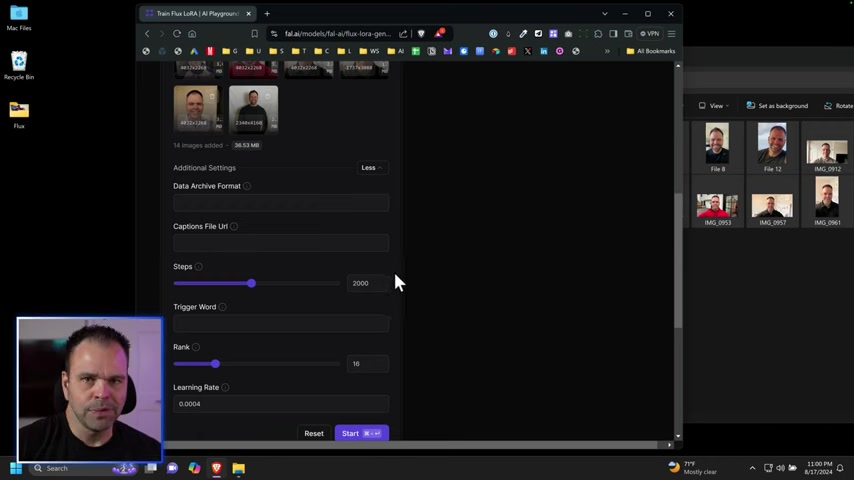This screenshot has height=480, width=854.
Task: Click the Learning Rate field showing 0.0004
Action: point(281,404)
